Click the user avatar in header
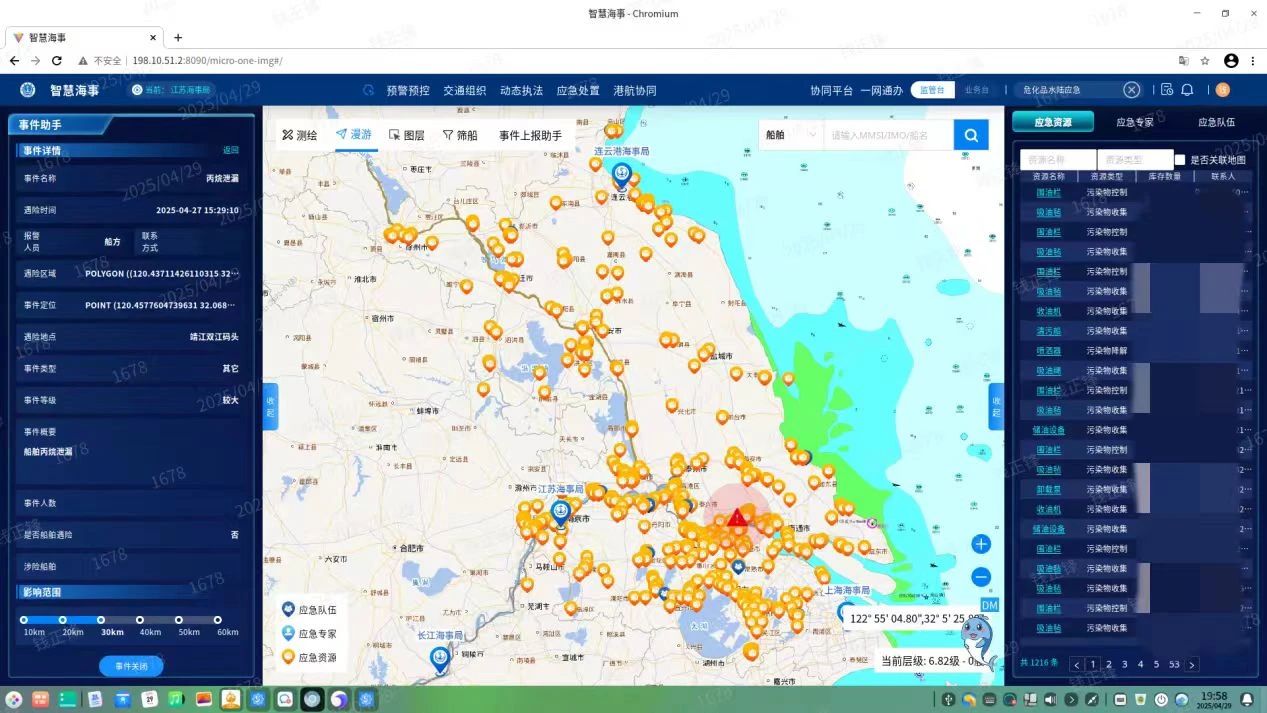Viewport: 1267px width, 713px height. 1222,90
